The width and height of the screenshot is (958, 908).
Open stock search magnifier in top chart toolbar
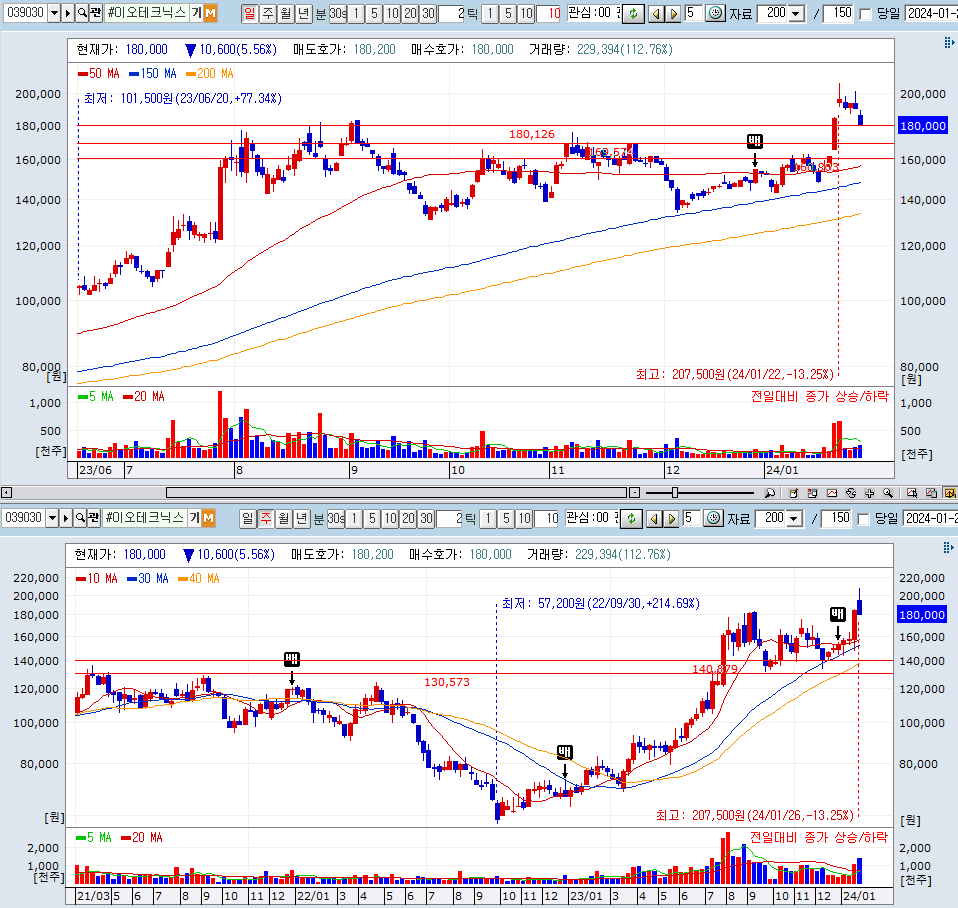coord(82,13)
